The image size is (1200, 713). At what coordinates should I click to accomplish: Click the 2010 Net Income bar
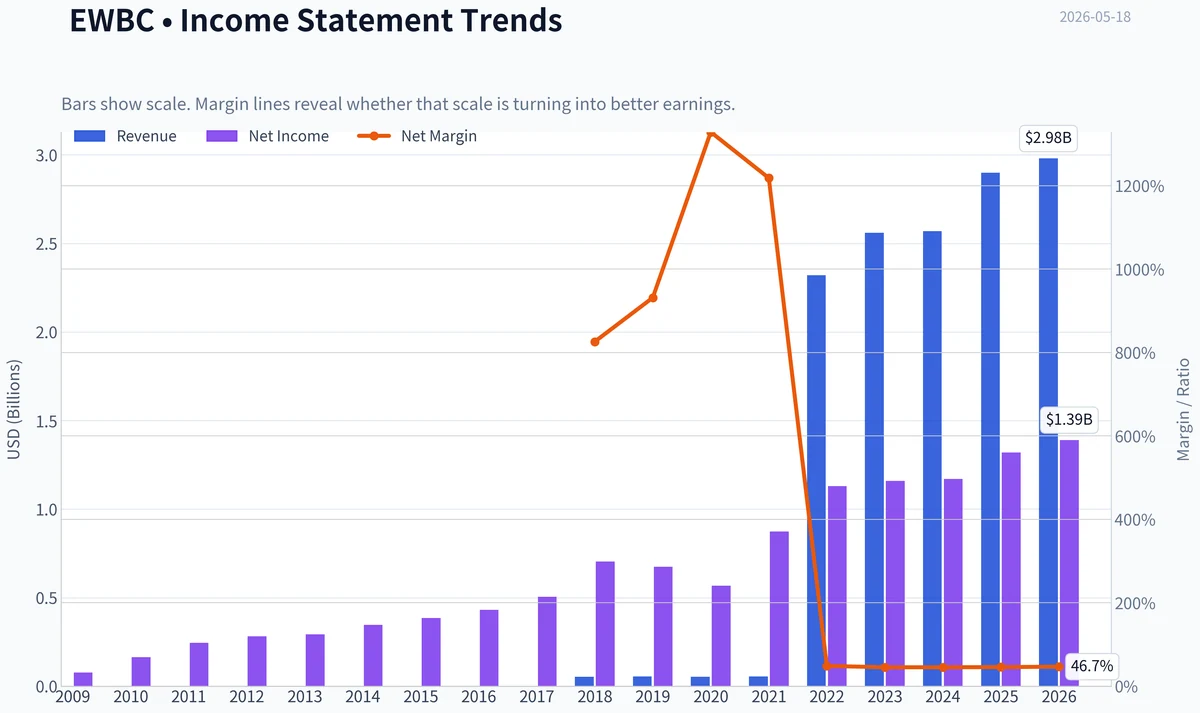(x=141, y=672)
